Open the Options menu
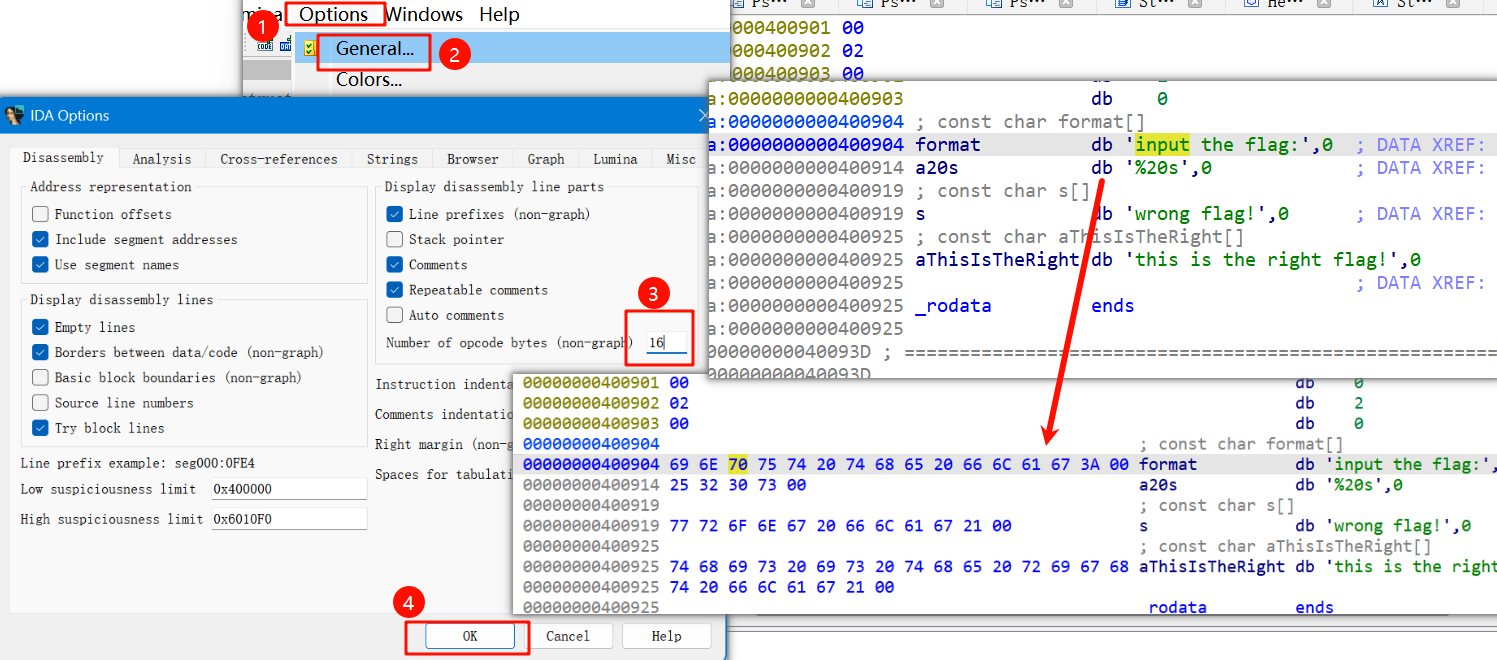This screenshot has width=1497, height=660. click(x=333, y=14)
